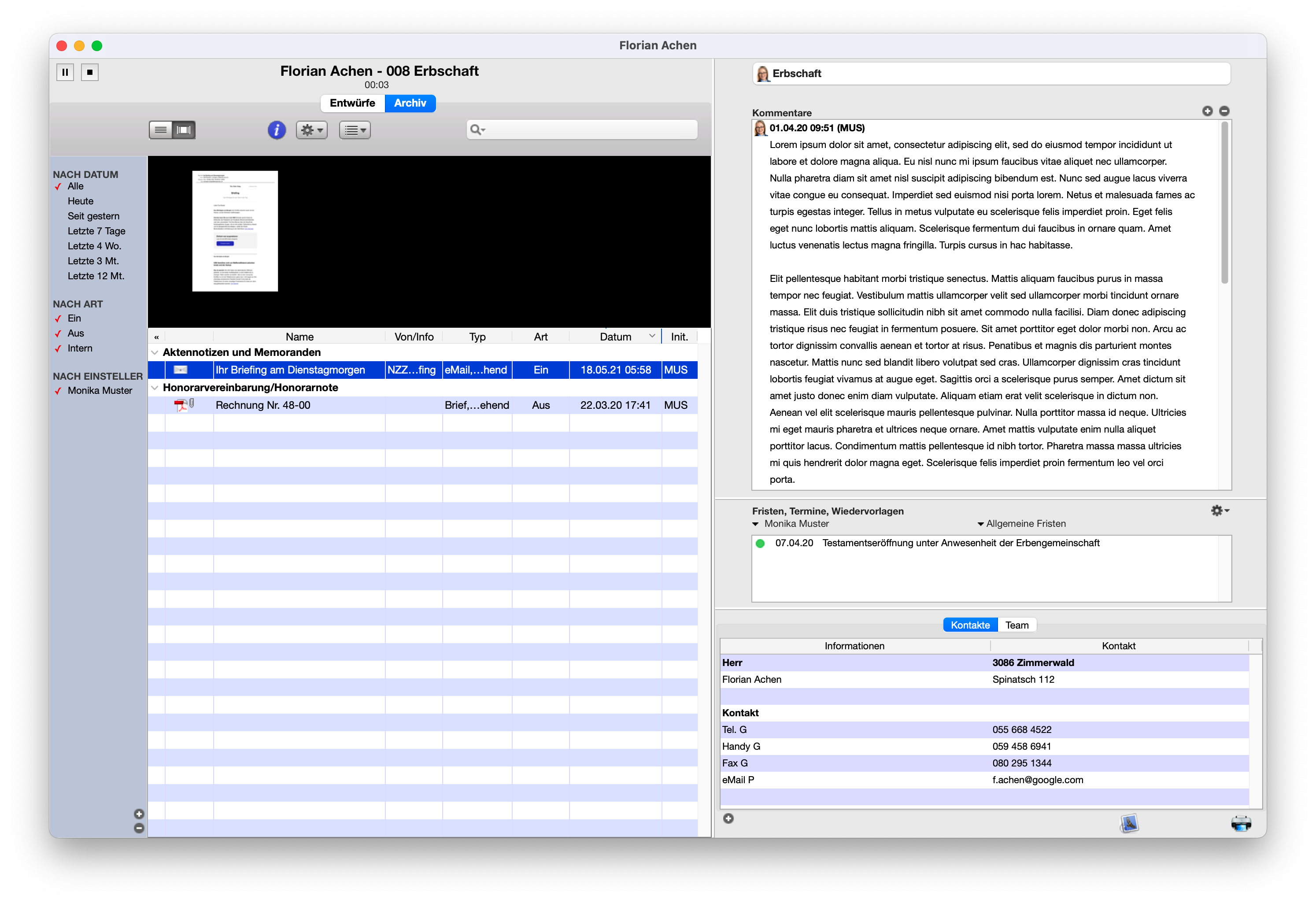The width and height of the screenshot is (1316, 903).
Task: Add a filter with sidebar plus icon
Action: click(139, 814)
